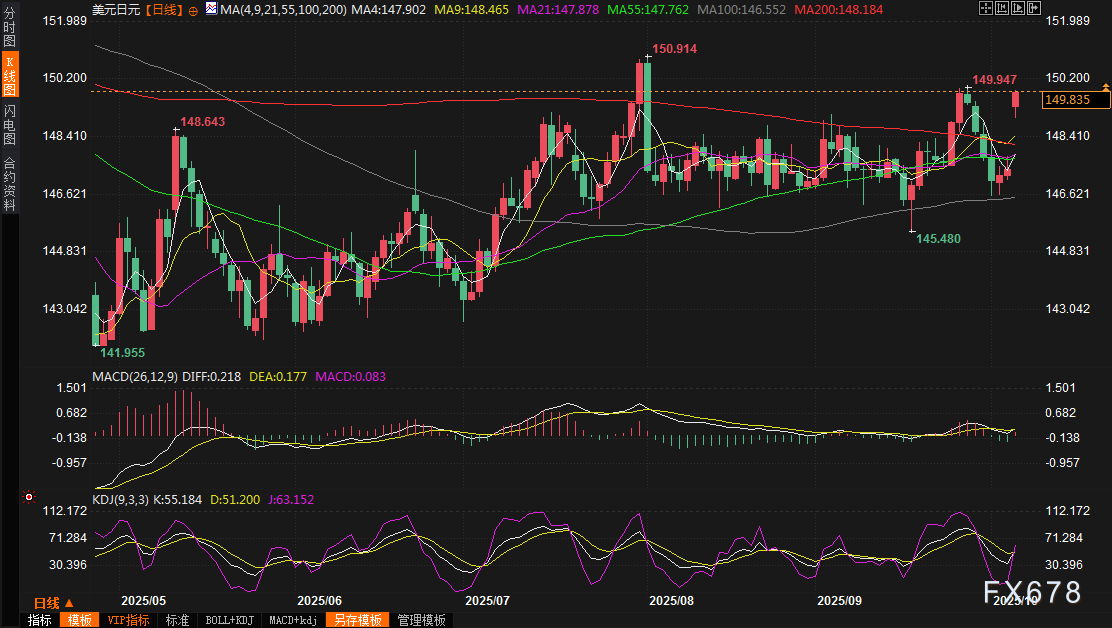
Task: Select the K线图 tab in left sidebar
Action: pos(9,75)
